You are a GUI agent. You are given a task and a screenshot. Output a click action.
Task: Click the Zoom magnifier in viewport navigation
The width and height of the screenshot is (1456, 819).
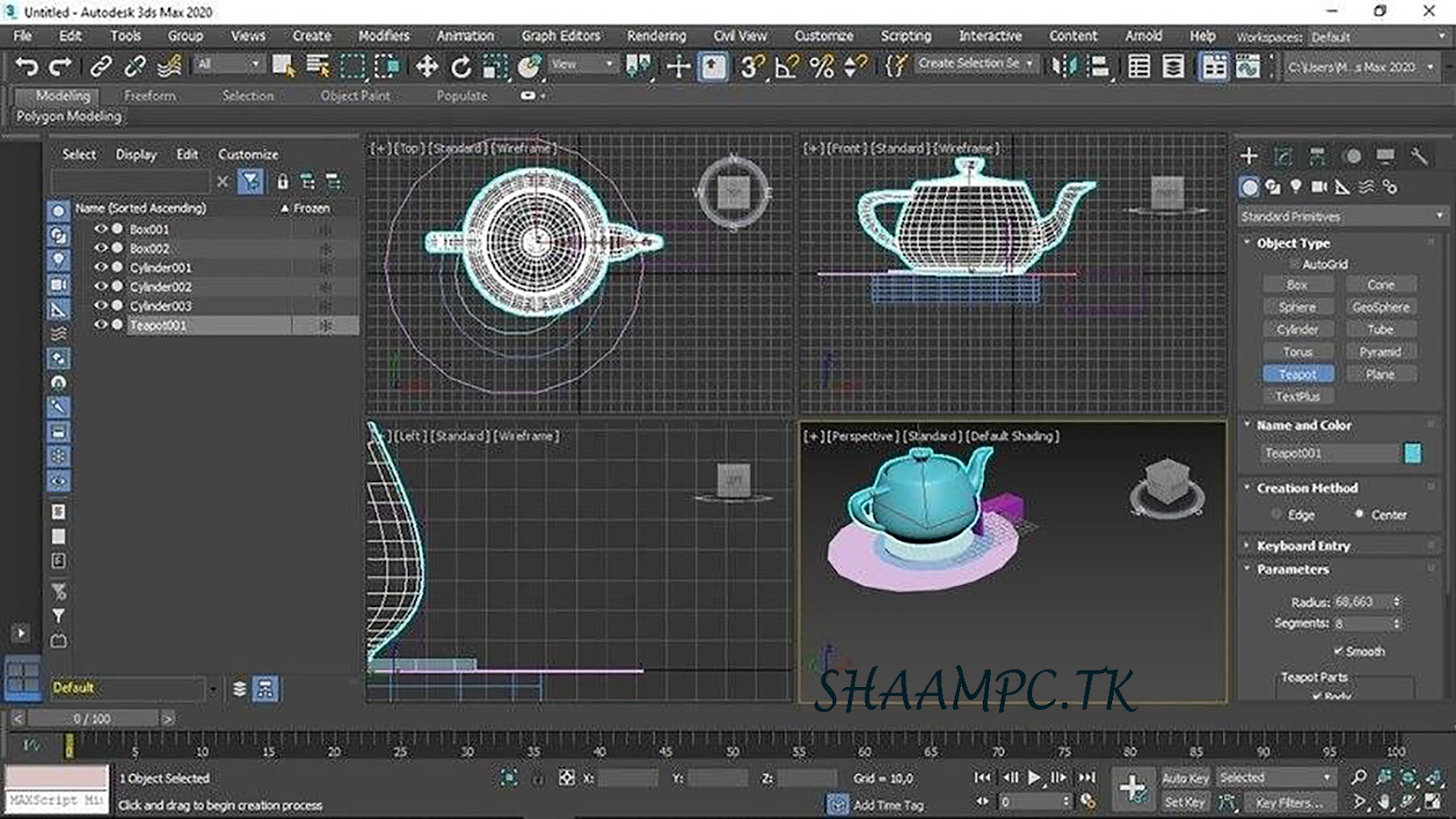1359,777
